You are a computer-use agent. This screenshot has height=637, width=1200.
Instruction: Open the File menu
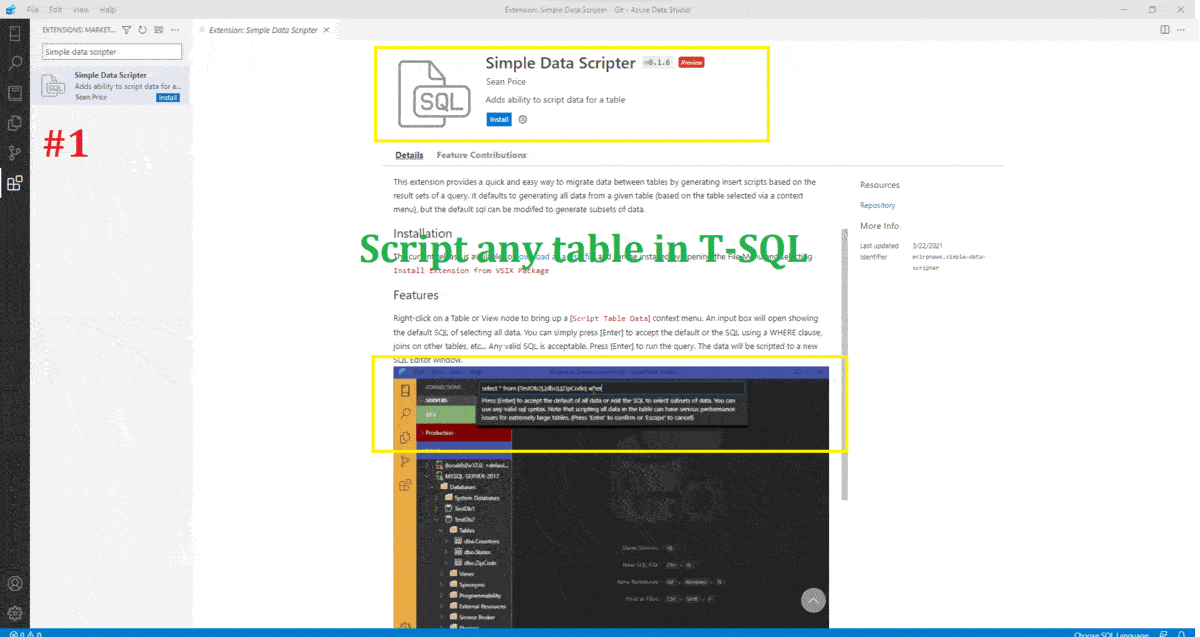click(33, 9)
